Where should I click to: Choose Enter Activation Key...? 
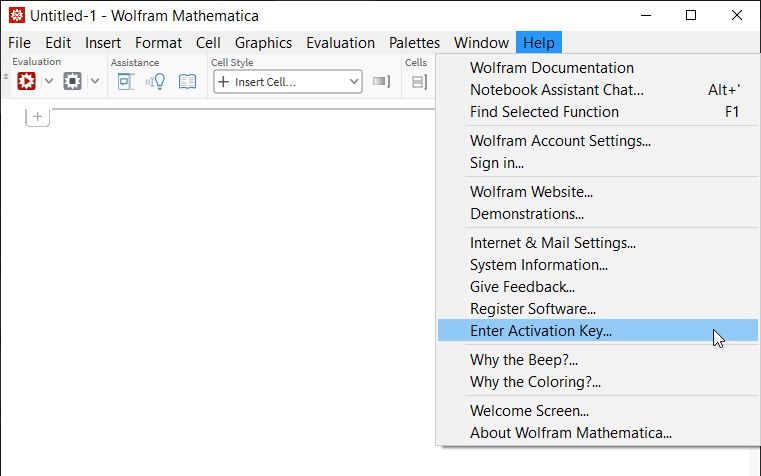click(x=598, y=330)
